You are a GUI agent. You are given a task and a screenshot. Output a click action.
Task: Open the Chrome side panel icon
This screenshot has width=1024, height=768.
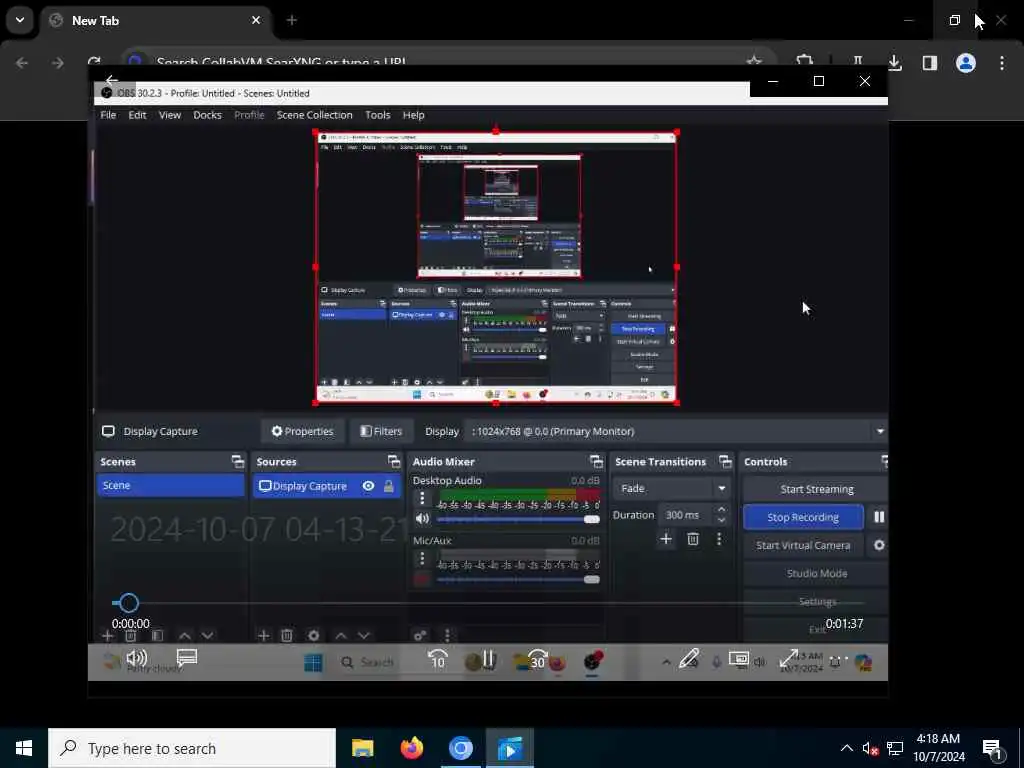click(929, 63)
